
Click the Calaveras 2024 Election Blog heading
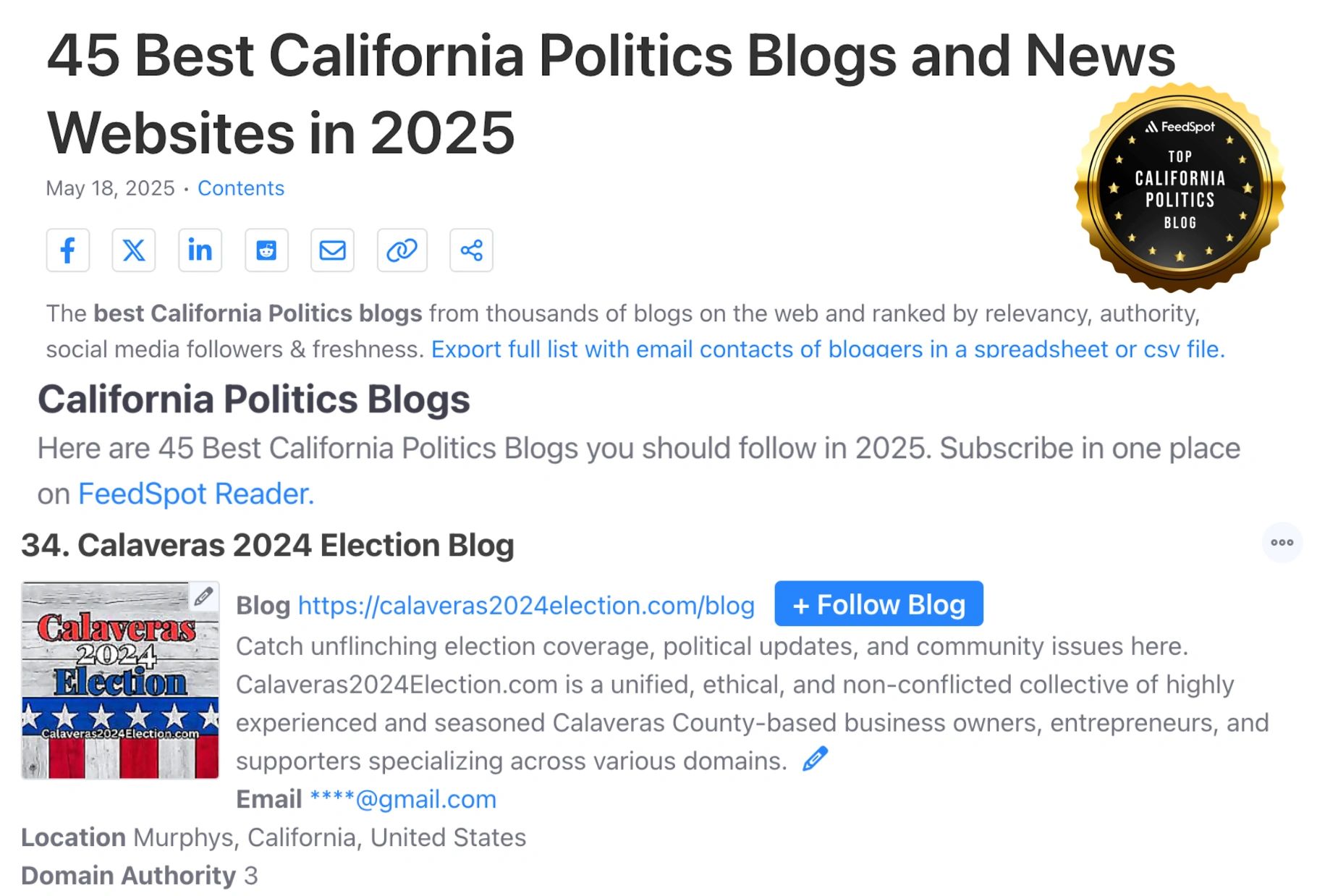pos(268,545)
